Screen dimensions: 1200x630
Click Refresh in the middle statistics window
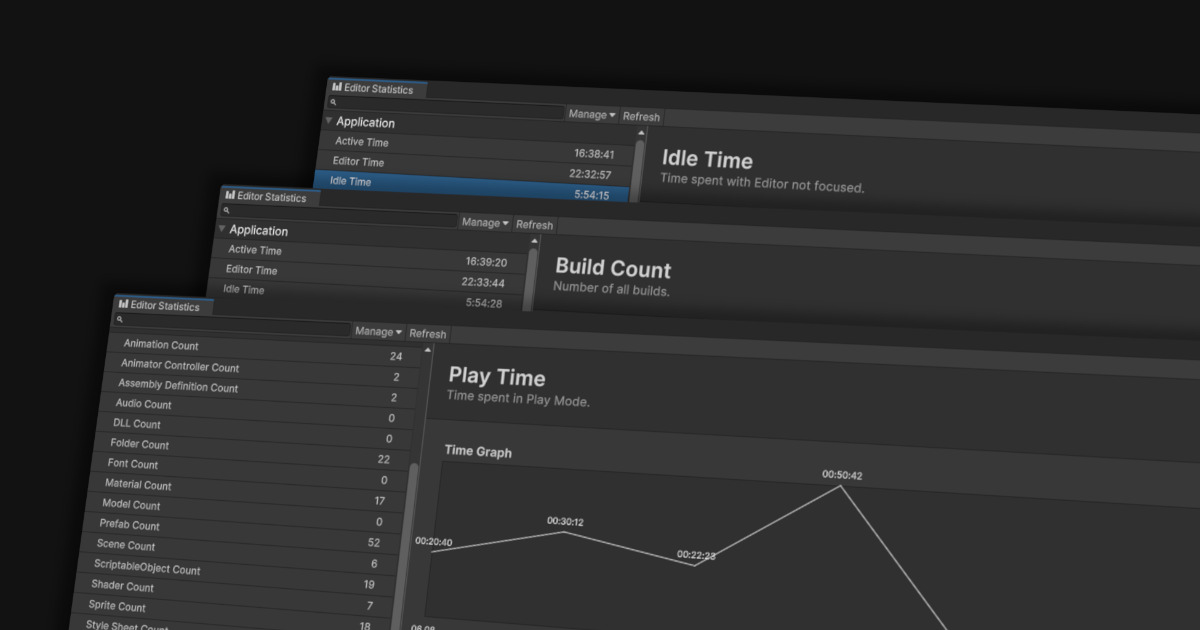(534, 224)
